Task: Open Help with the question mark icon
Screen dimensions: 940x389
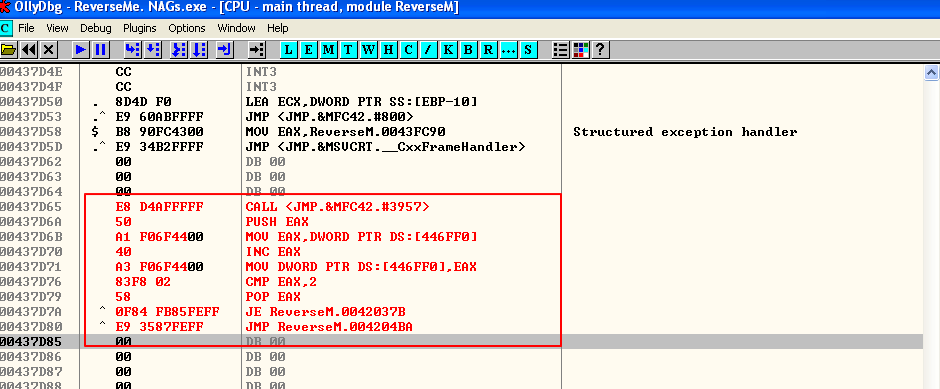Action: [x=601, y=50]
